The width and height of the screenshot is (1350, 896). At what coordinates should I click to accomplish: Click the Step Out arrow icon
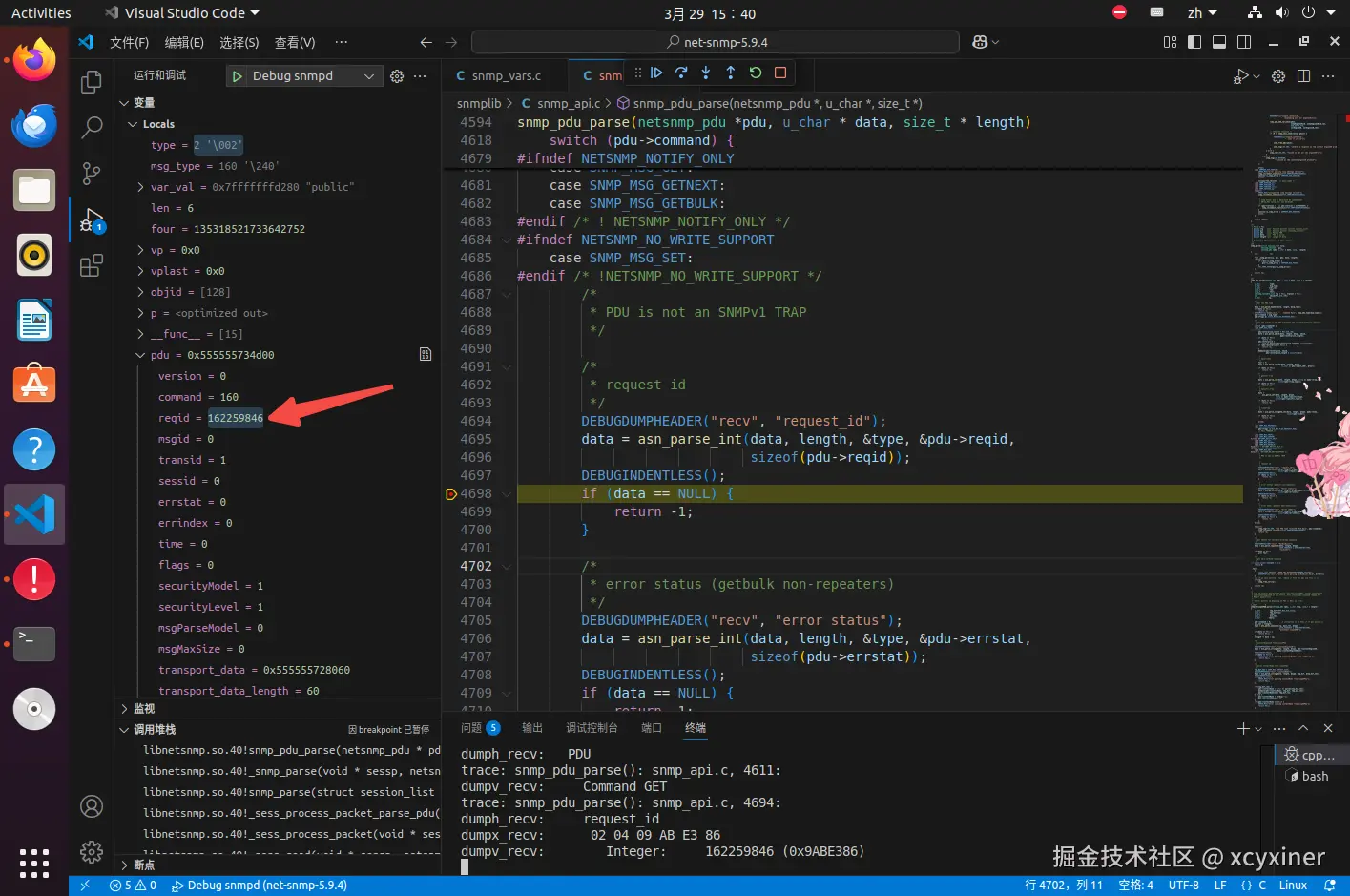tap(731, 73)
